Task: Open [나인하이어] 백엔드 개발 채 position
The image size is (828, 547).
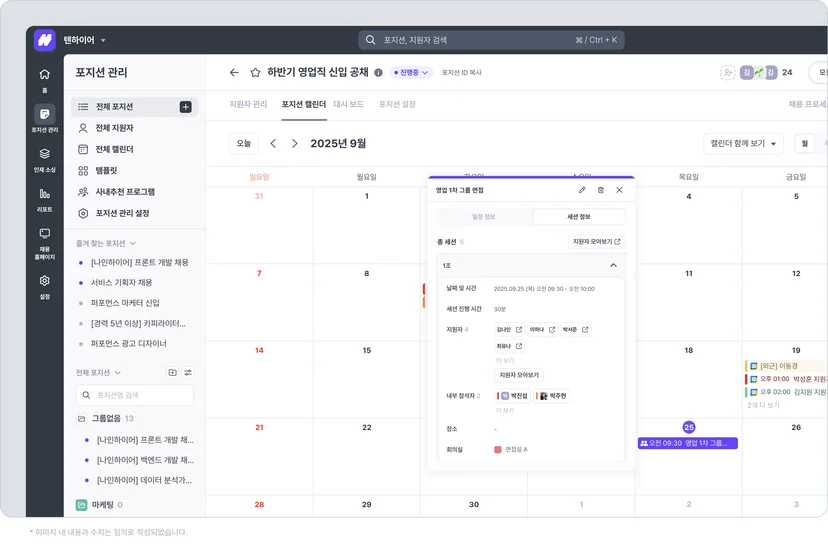Action: pos(145,460)
